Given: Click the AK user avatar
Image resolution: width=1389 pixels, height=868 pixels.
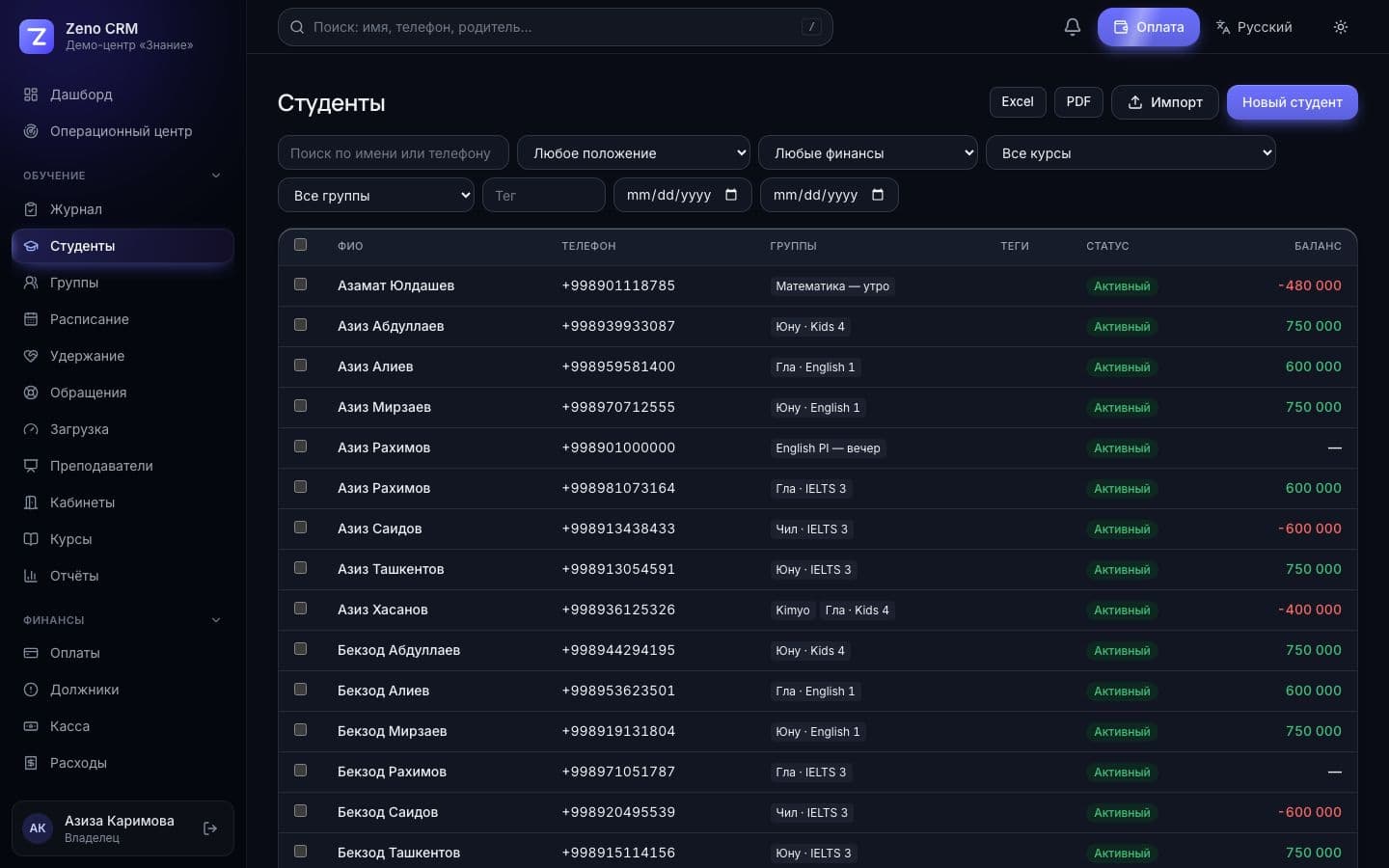Looking at the screenshot, I should pos(38,828).
